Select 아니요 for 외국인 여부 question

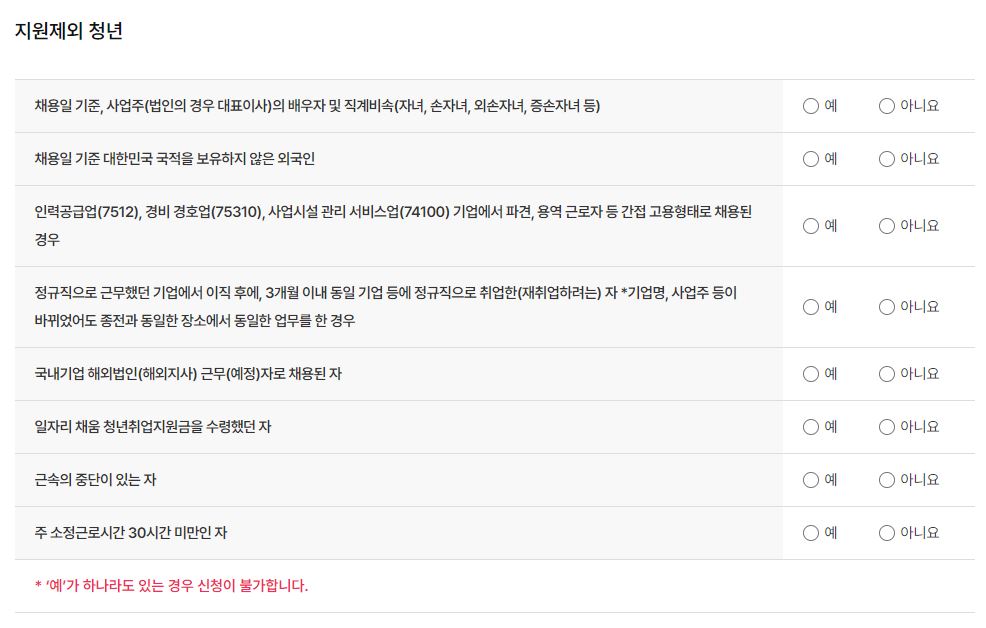click(885, 158)
